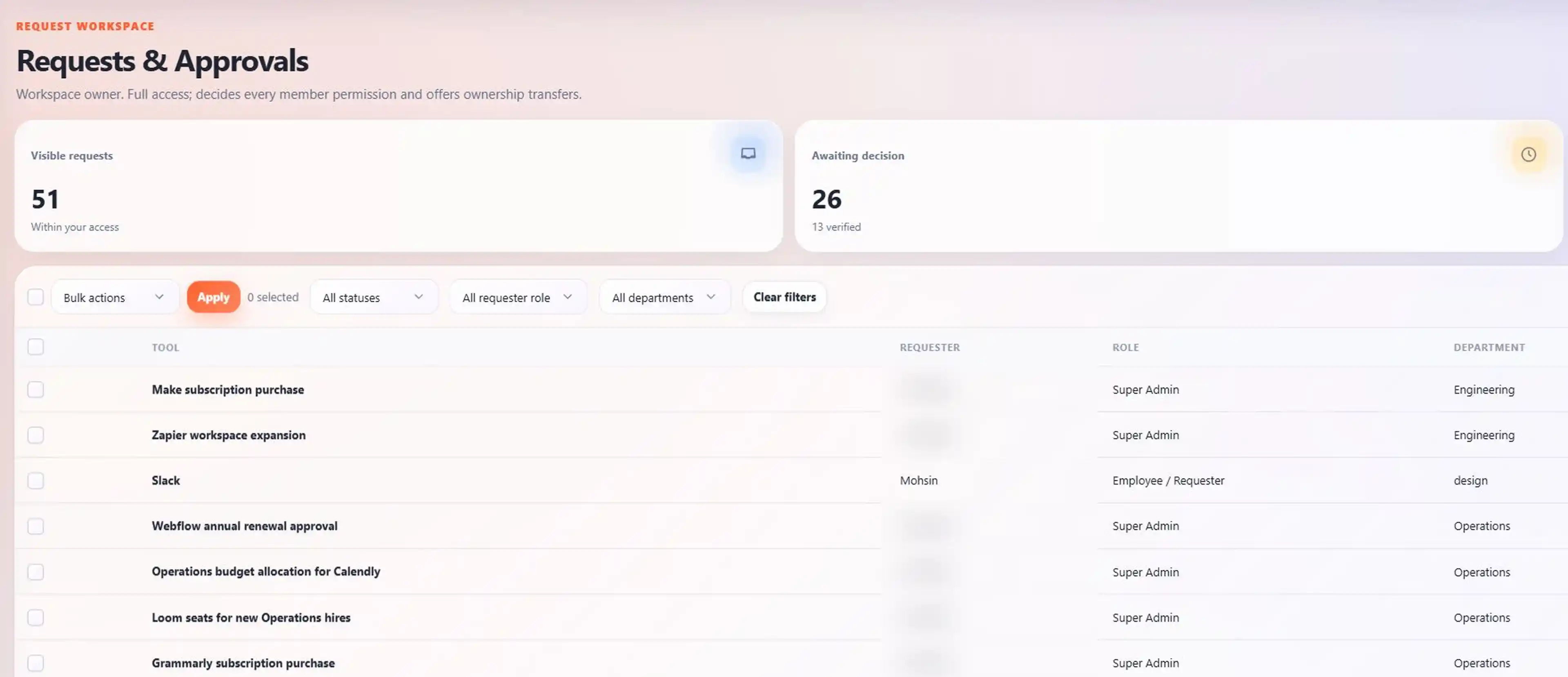The image size is (1568, 677).
Task: Click the DEPARTMENT column header
Action: point(1489,347)
